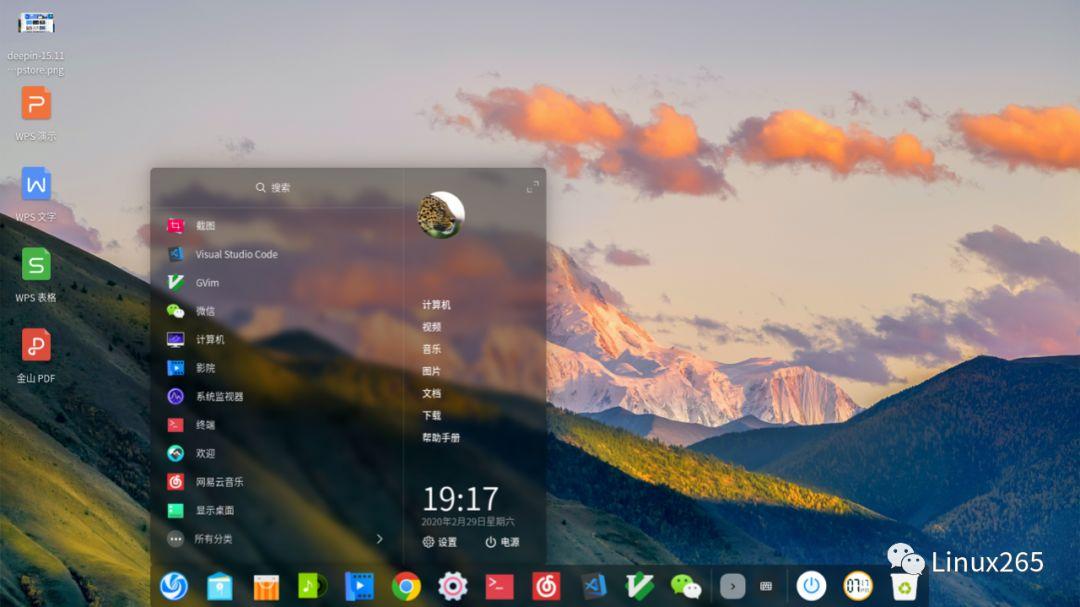Open the System Monitor (系统监视器) app
This screenshot has width=1080, height=607.
click(228, 396)
